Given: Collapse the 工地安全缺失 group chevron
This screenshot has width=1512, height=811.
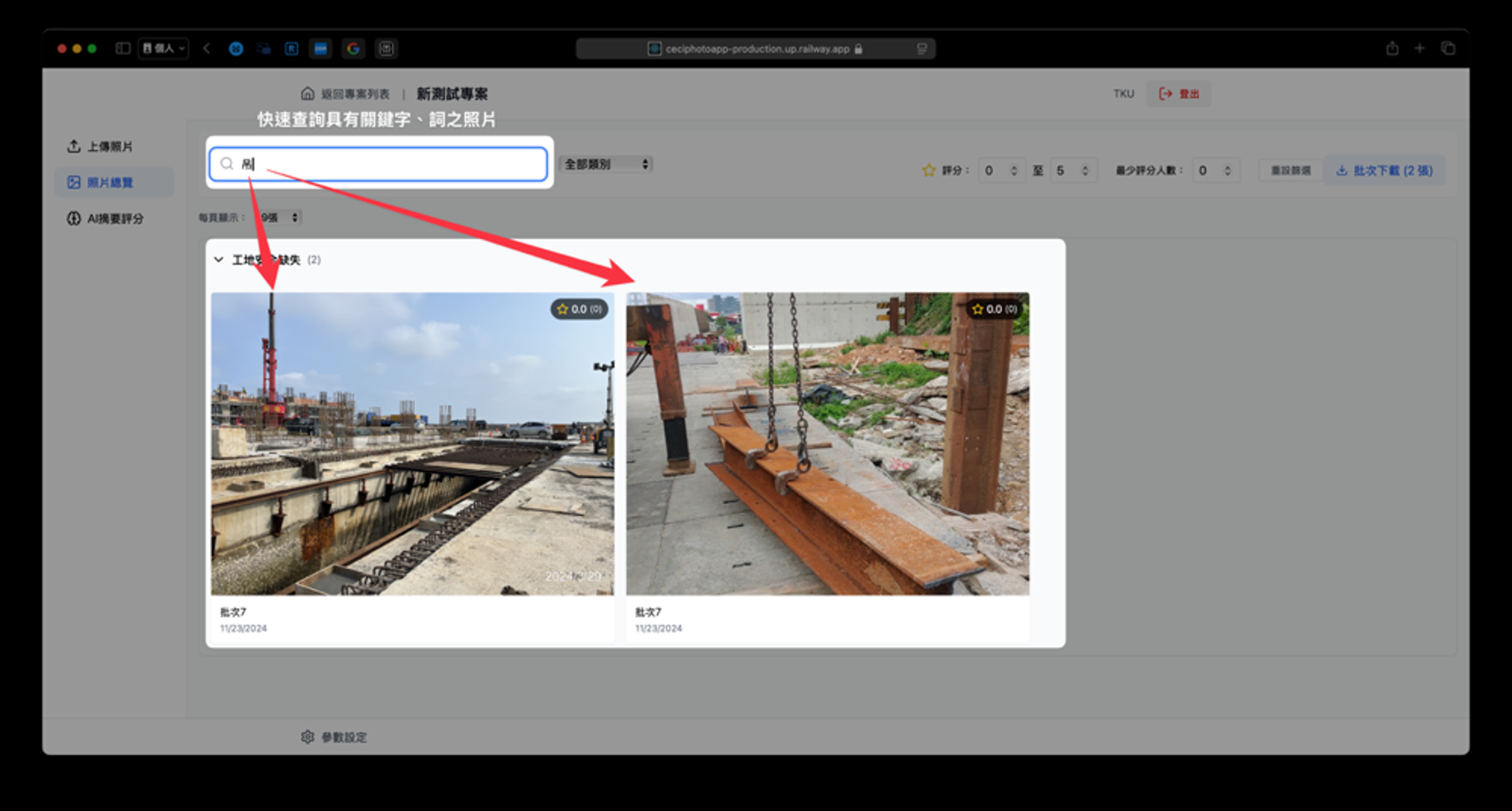Looking at the screenshot, I should point(219,260).
